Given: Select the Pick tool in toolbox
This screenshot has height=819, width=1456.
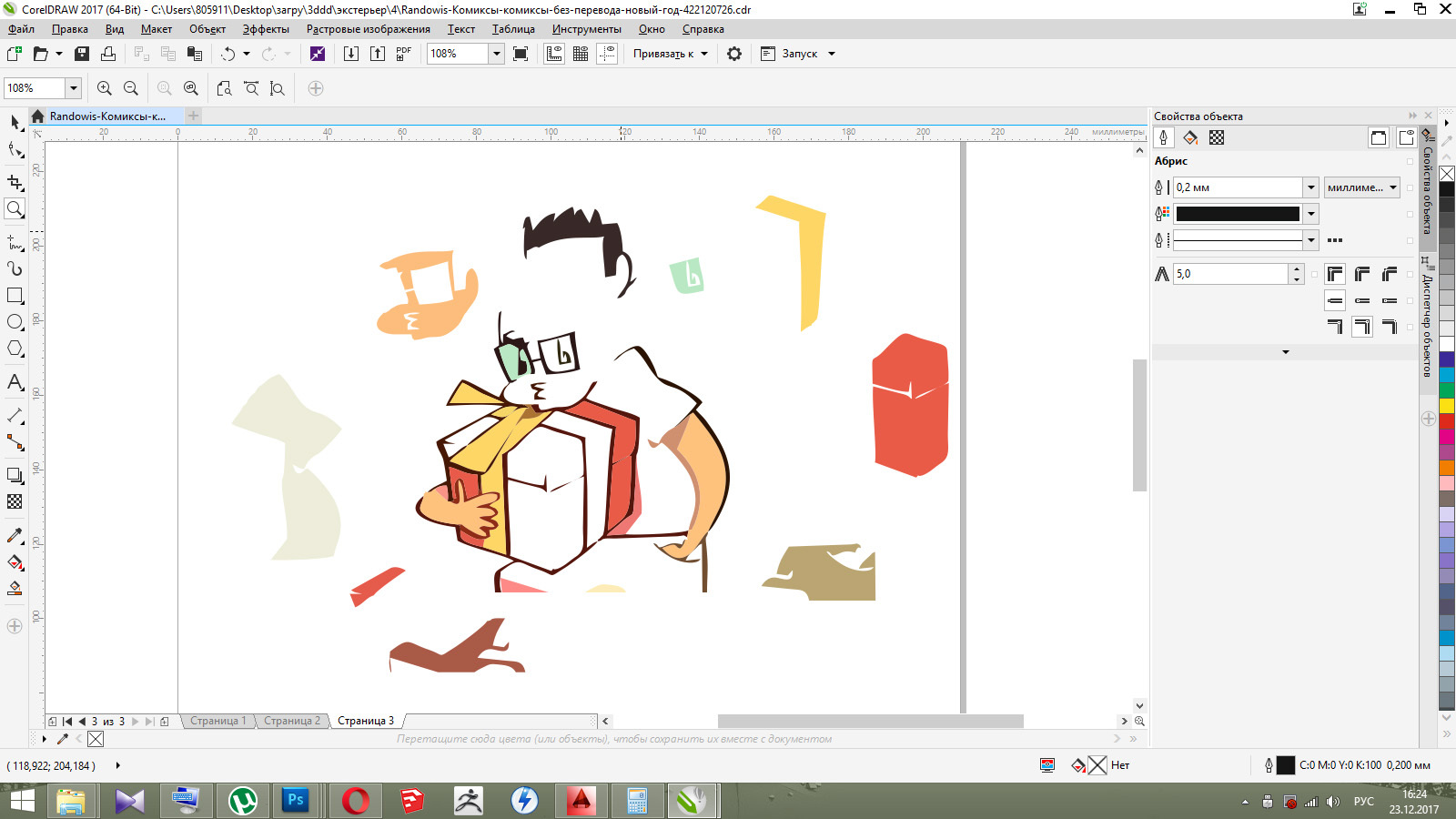Looking at the screenshot, I should [15, 123].
